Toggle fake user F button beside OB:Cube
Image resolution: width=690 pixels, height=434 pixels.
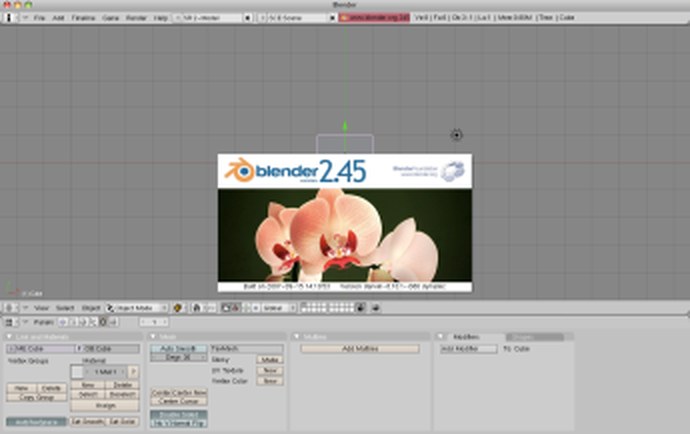[x=79, y=349]
